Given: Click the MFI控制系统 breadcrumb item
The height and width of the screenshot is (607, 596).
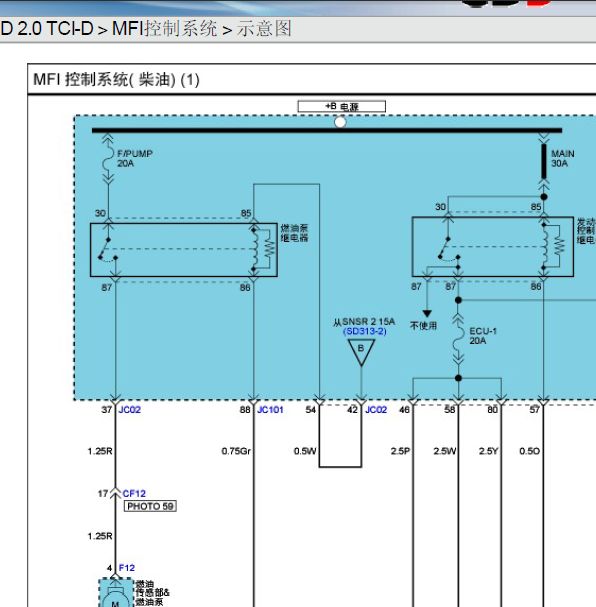Looking at the screenshot, I should coord(164,29).
